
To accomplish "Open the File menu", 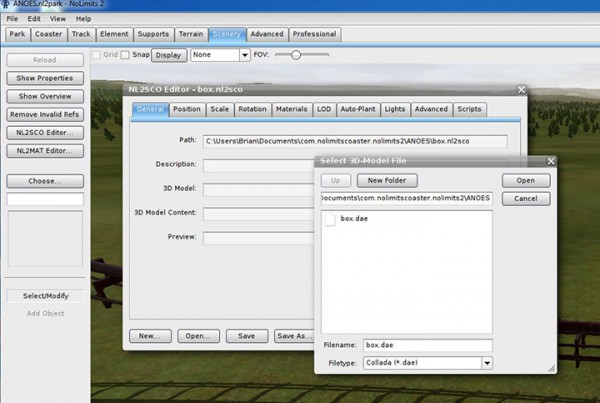I will 13,18.
